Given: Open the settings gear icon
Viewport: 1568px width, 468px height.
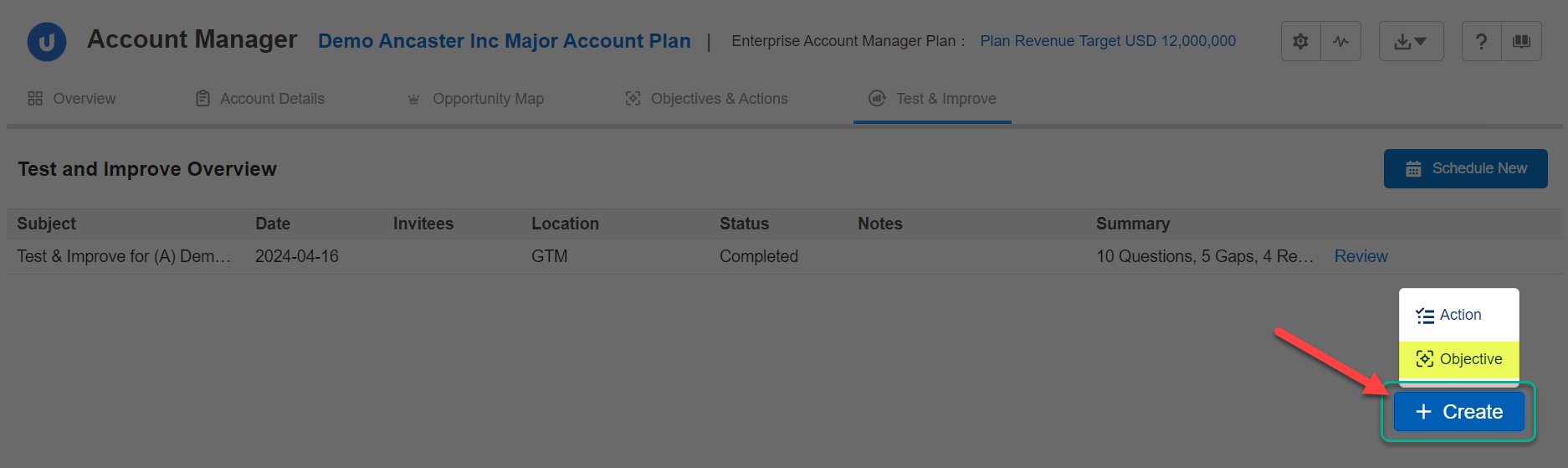Looking at the screenshot, I should [x=1300, y=41].
